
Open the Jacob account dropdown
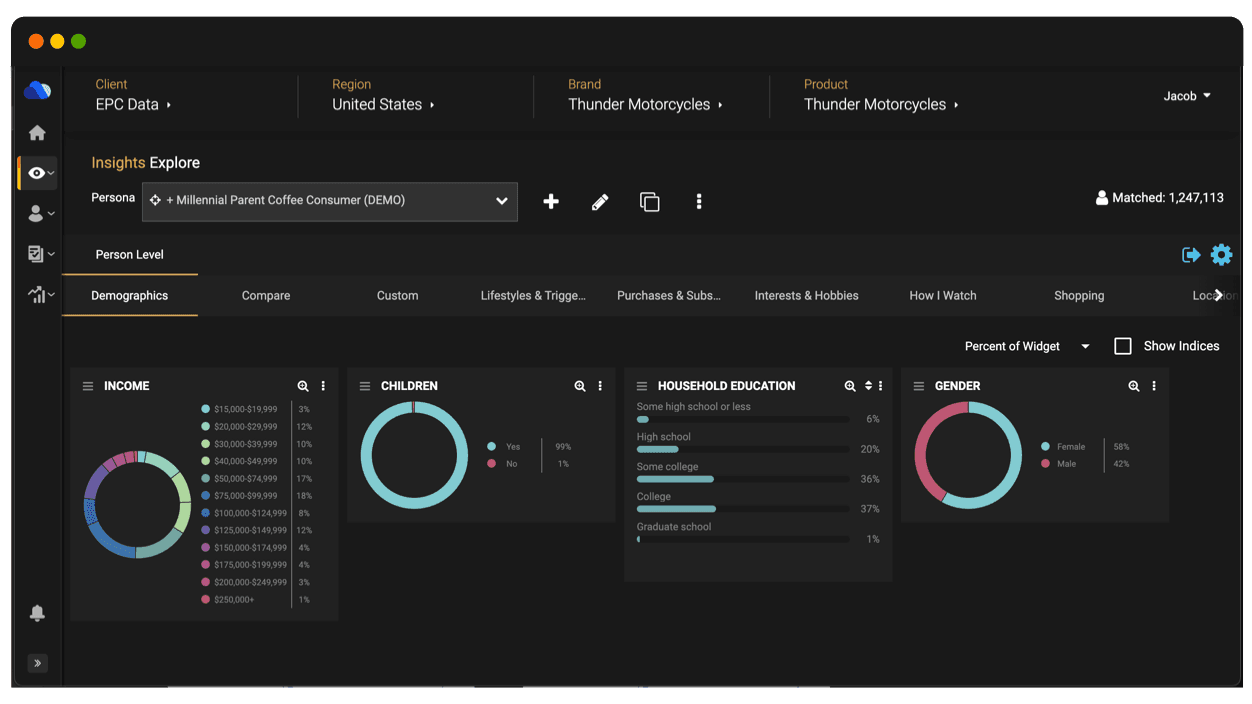click(1187, 96)
